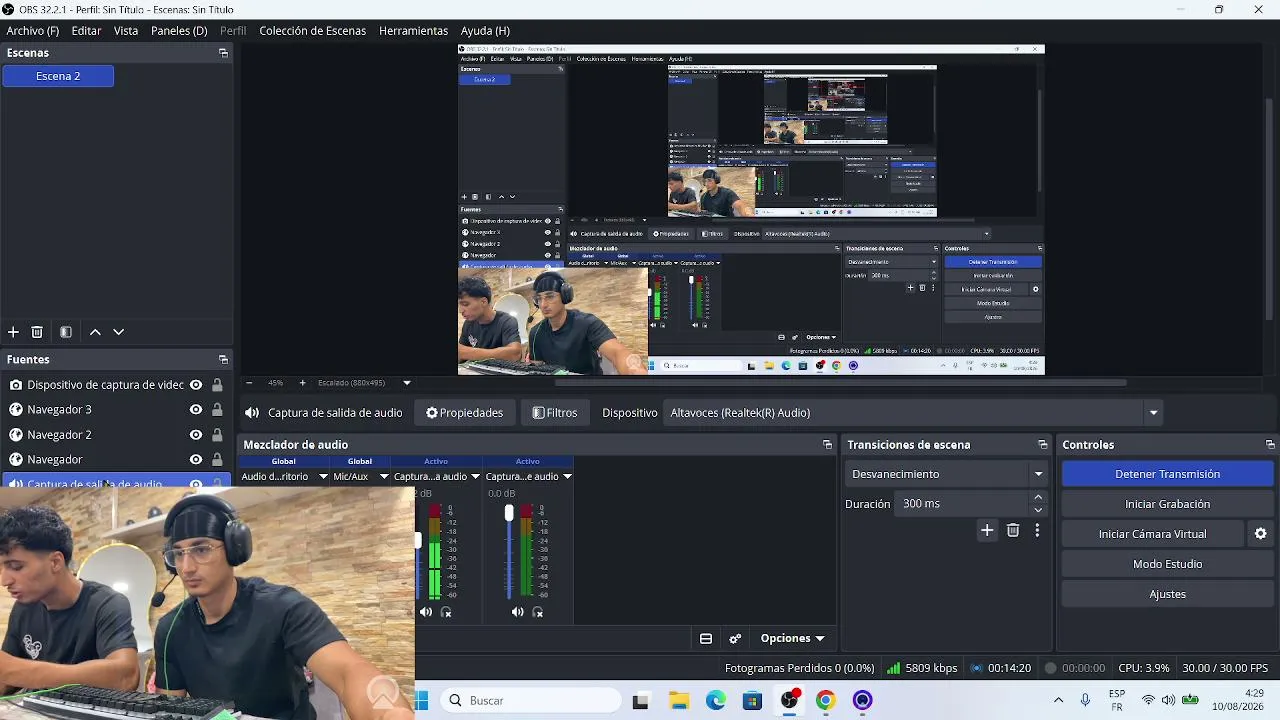The width and height of the screenshot is (1280, 720).
Task: Hide the Dispositivo de captura de video source
Action: pyautogui.click(x=196, y=385)
